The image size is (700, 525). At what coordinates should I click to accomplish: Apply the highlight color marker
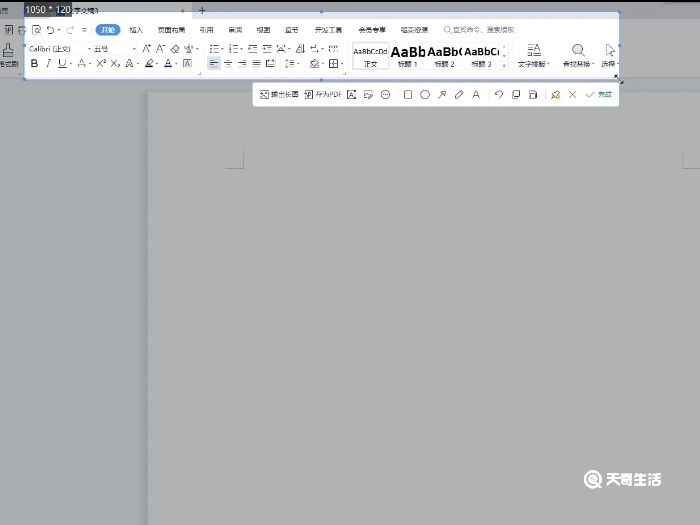[149, 63]
